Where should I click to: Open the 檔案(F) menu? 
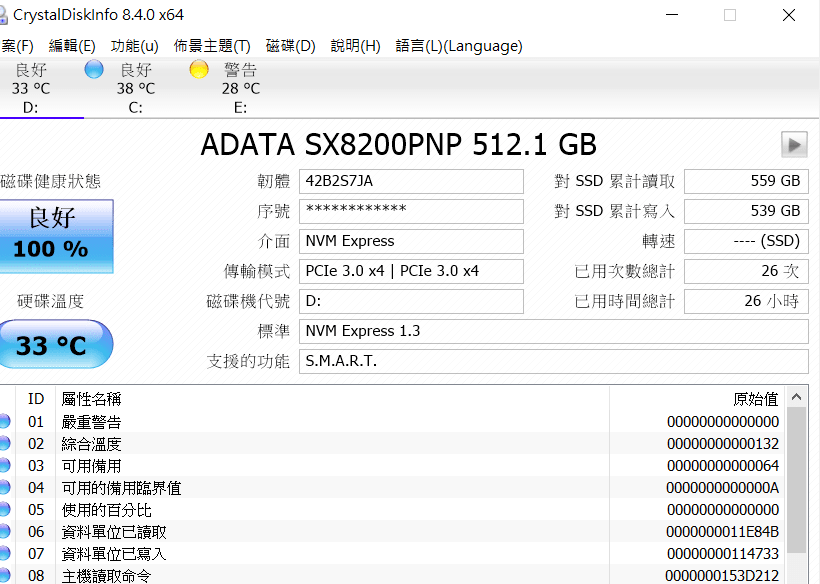point(17,46)
